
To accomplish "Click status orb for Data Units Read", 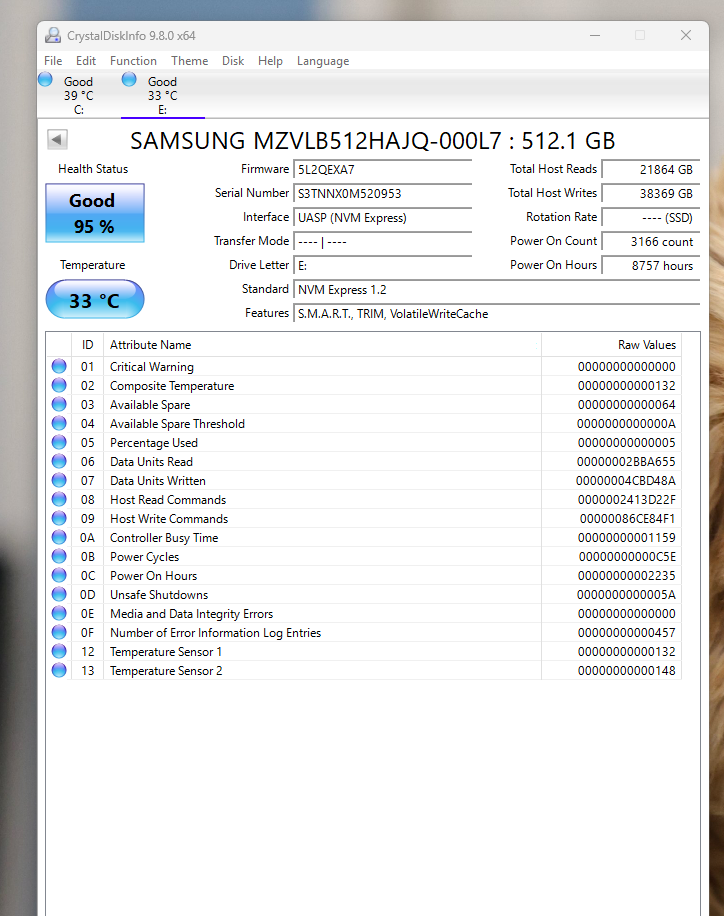I will click(x=59, y=461).
